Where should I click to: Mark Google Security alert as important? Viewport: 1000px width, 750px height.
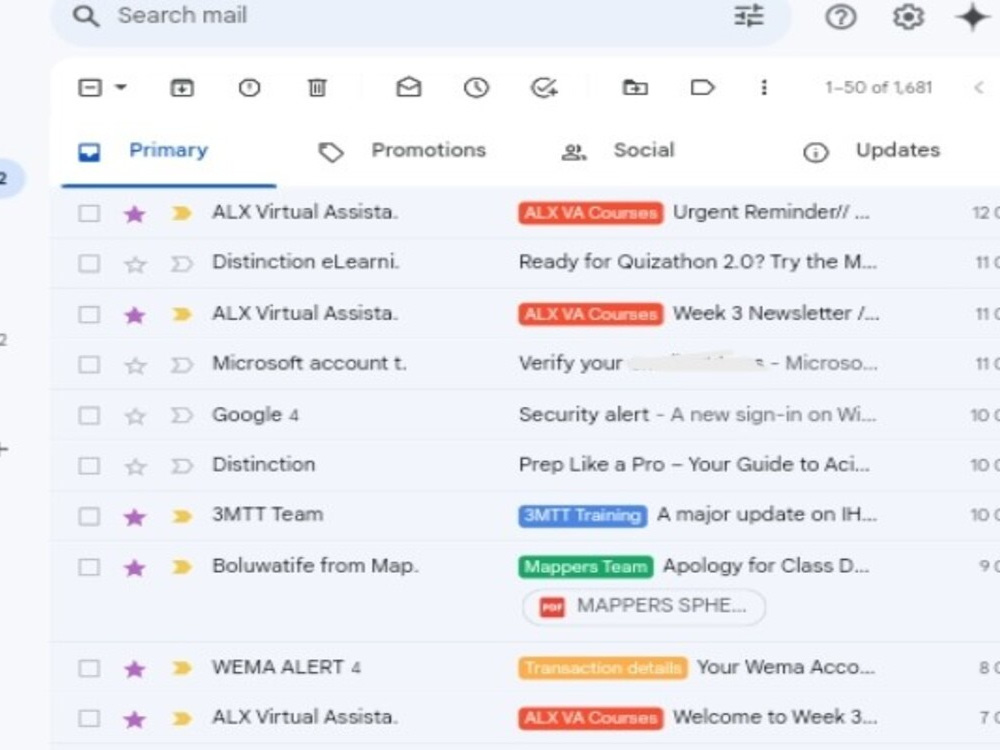(182, 415)
